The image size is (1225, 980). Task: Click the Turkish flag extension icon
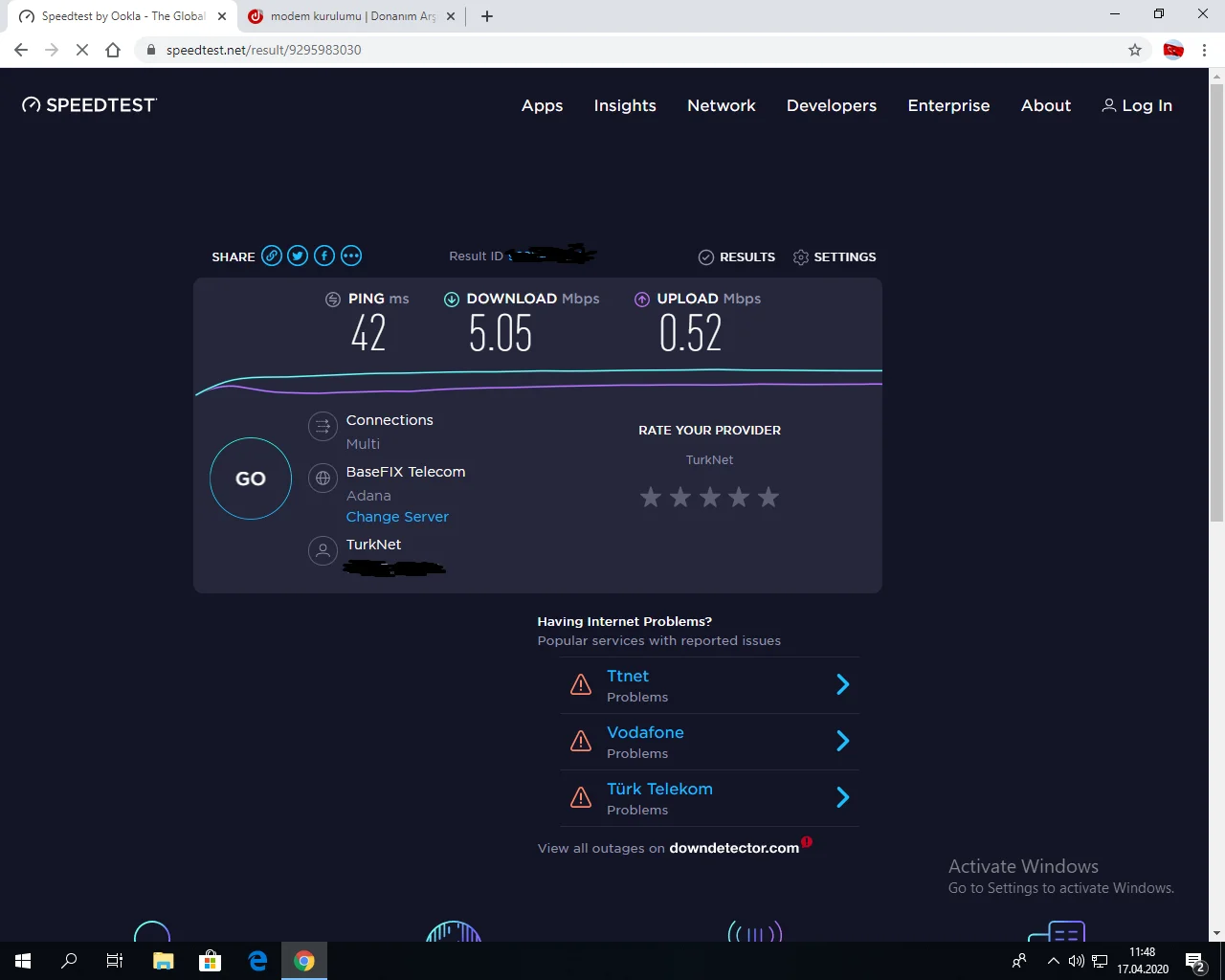coord(1173,50)
